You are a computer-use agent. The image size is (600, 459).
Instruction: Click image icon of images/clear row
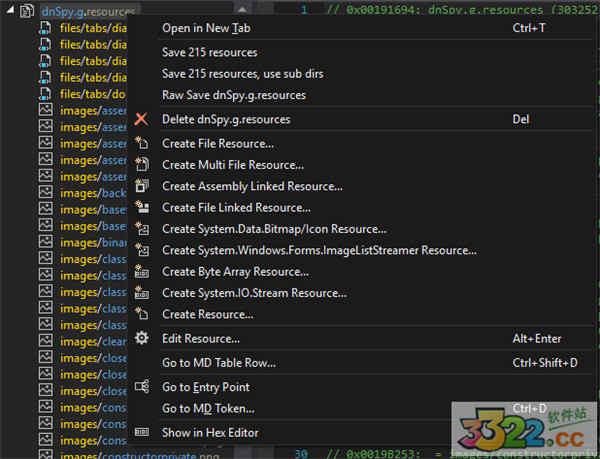point(46,341)
